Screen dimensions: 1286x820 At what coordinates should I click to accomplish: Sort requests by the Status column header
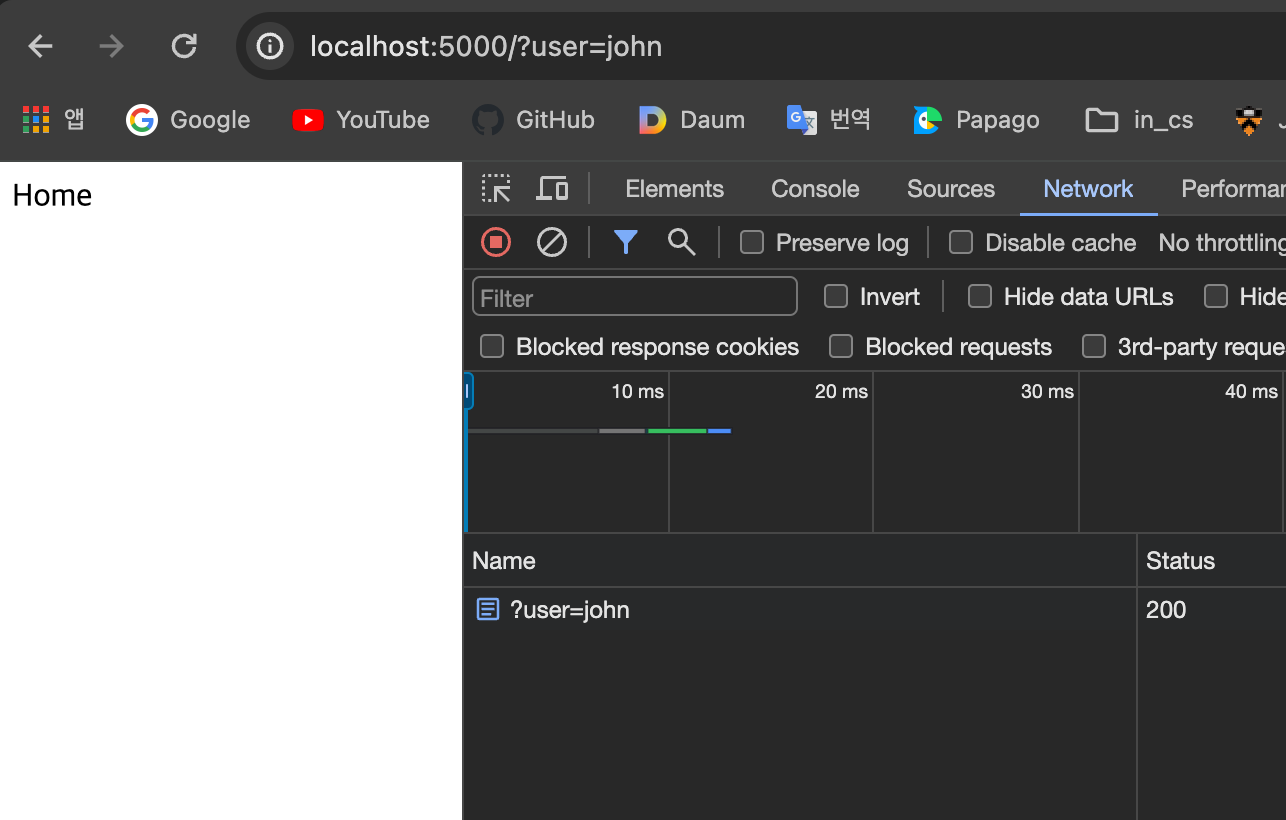(1212, 560)
